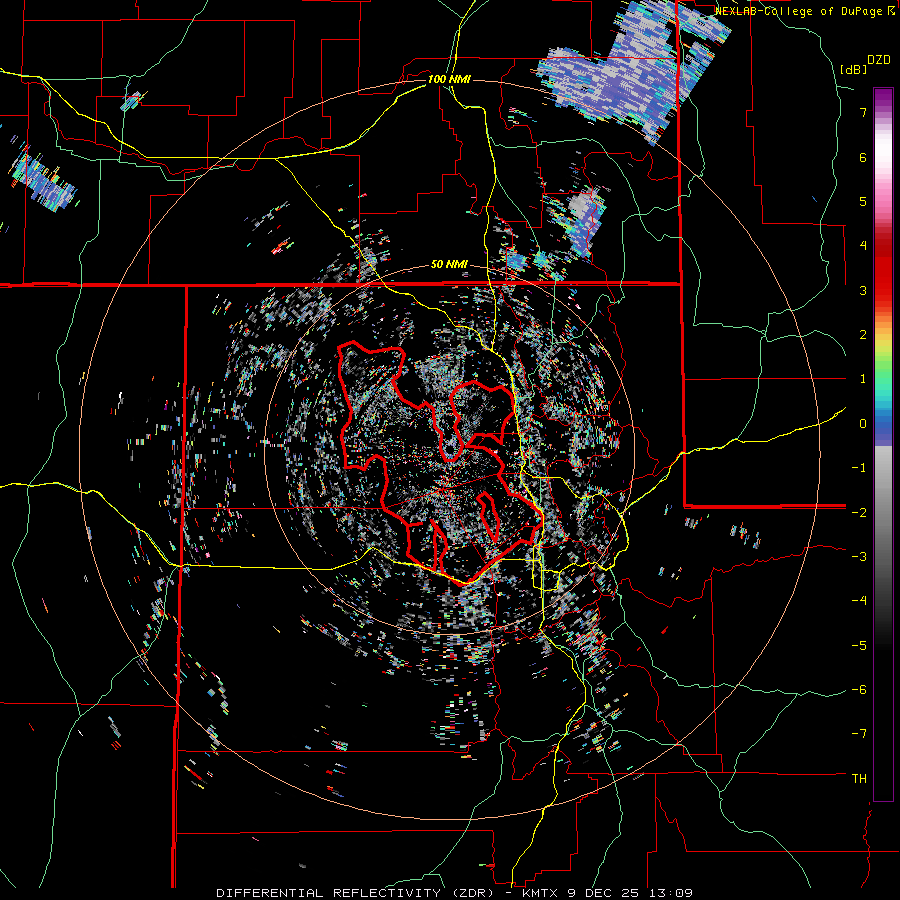Click the -7 value on color scale

859,734
